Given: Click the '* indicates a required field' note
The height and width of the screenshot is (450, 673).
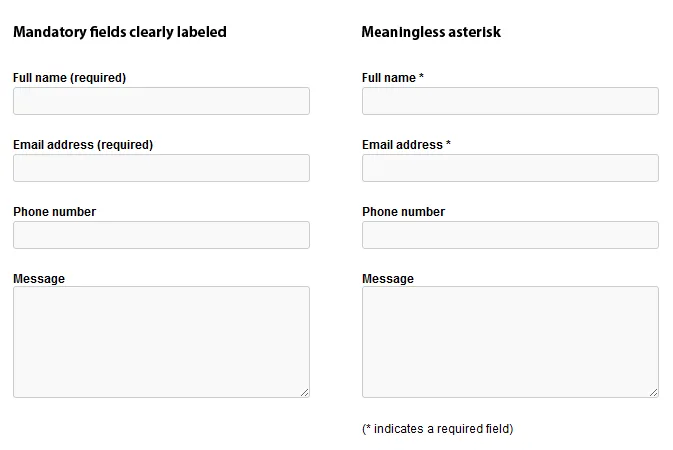Looking at the screenshot, I should [x=438, y=429].
